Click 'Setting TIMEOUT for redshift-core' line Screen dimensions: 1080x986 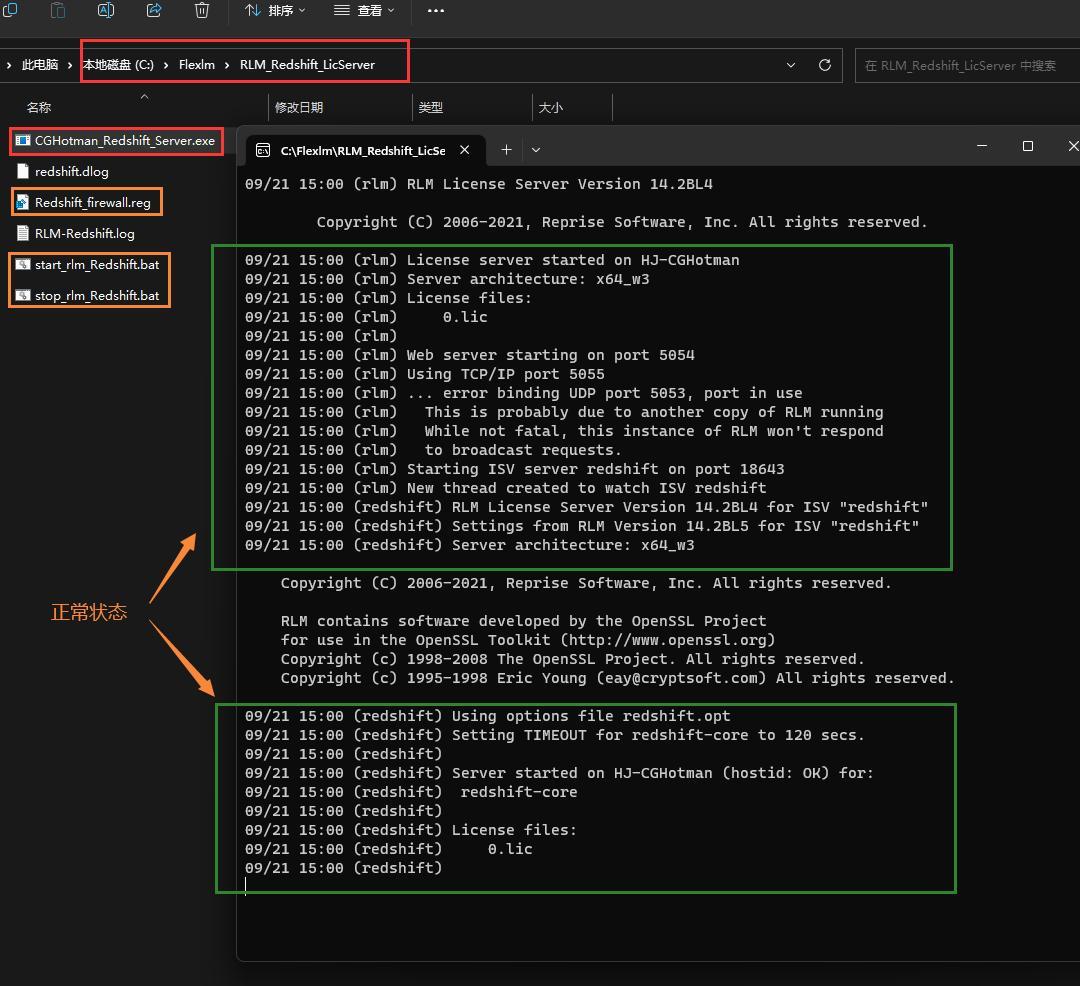(554, 735)
